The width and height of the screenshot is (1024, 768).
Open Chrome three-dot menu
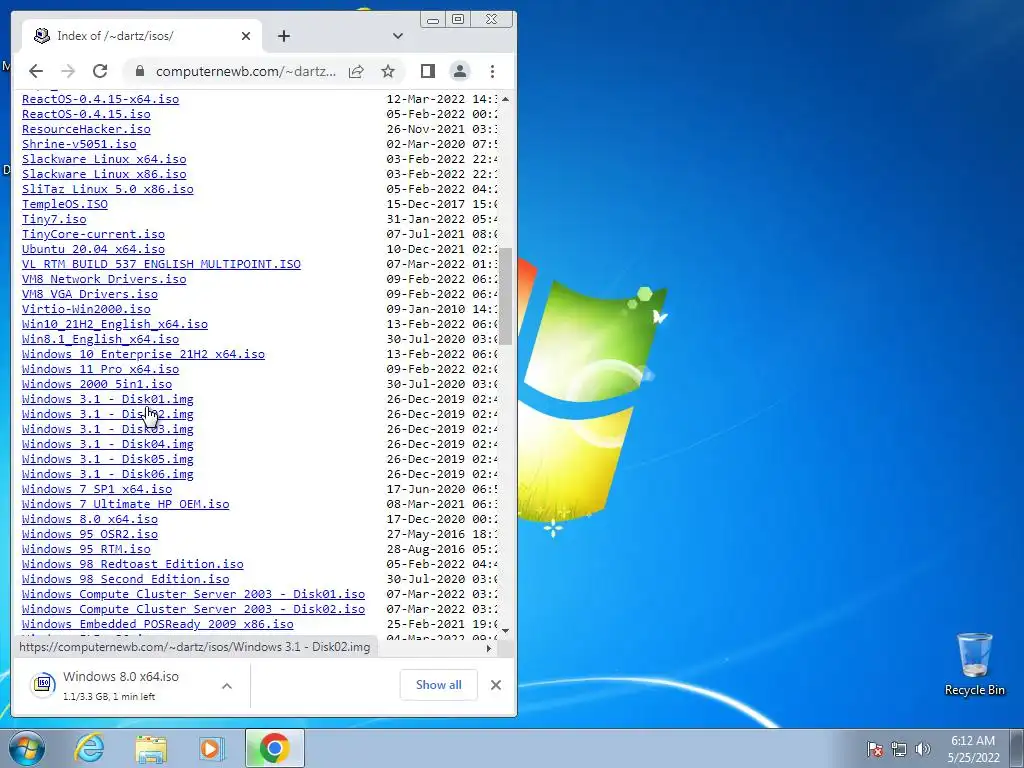(x=492, y=71)
